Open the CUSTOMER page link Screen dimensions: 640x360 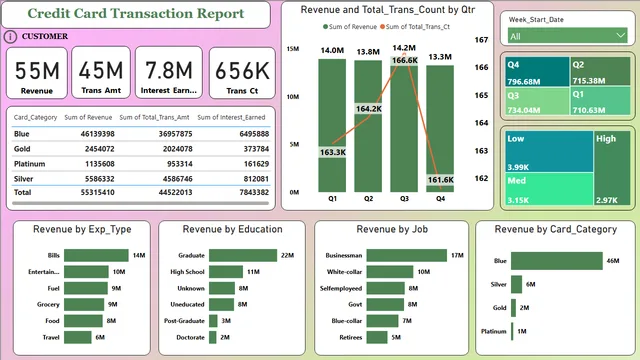pos(45,36)
